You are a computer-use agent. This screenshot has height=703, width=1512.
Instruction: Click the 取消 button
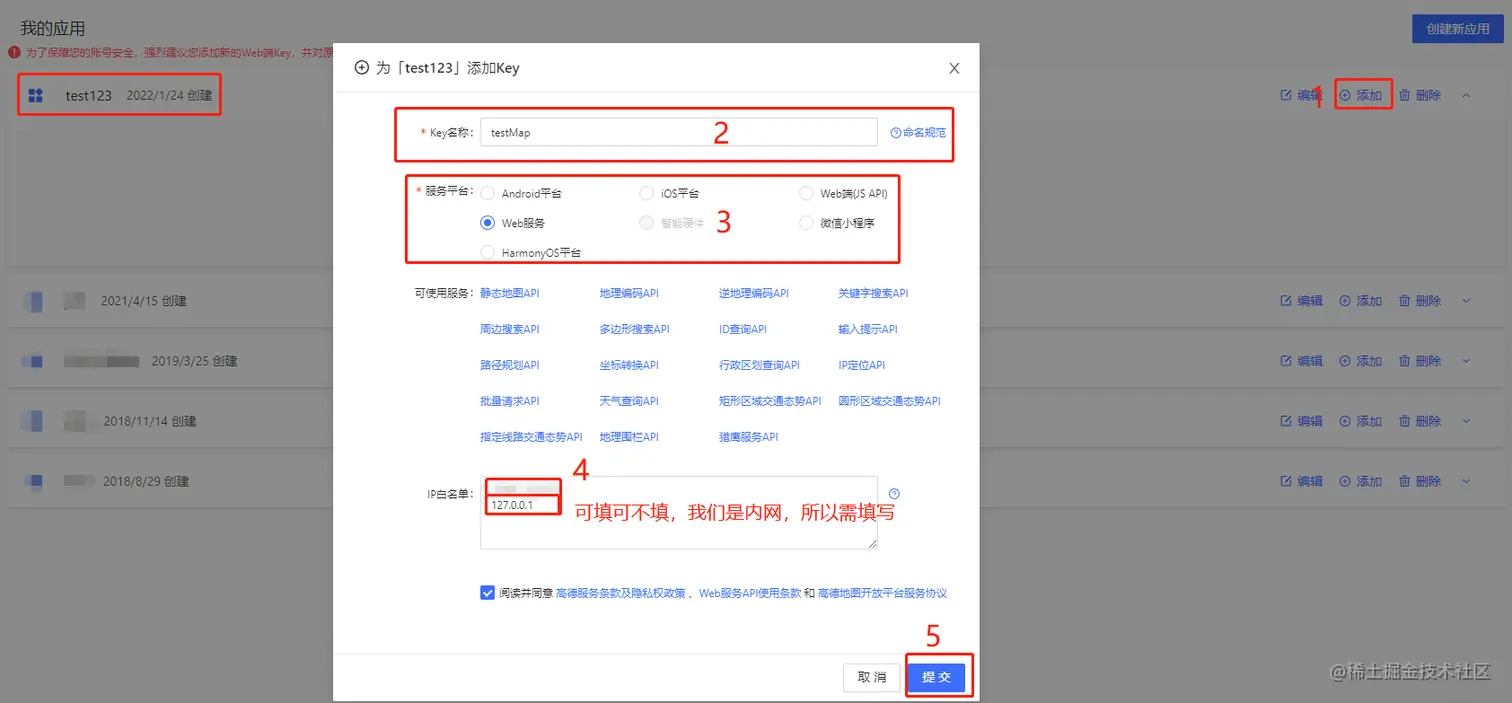872,677
